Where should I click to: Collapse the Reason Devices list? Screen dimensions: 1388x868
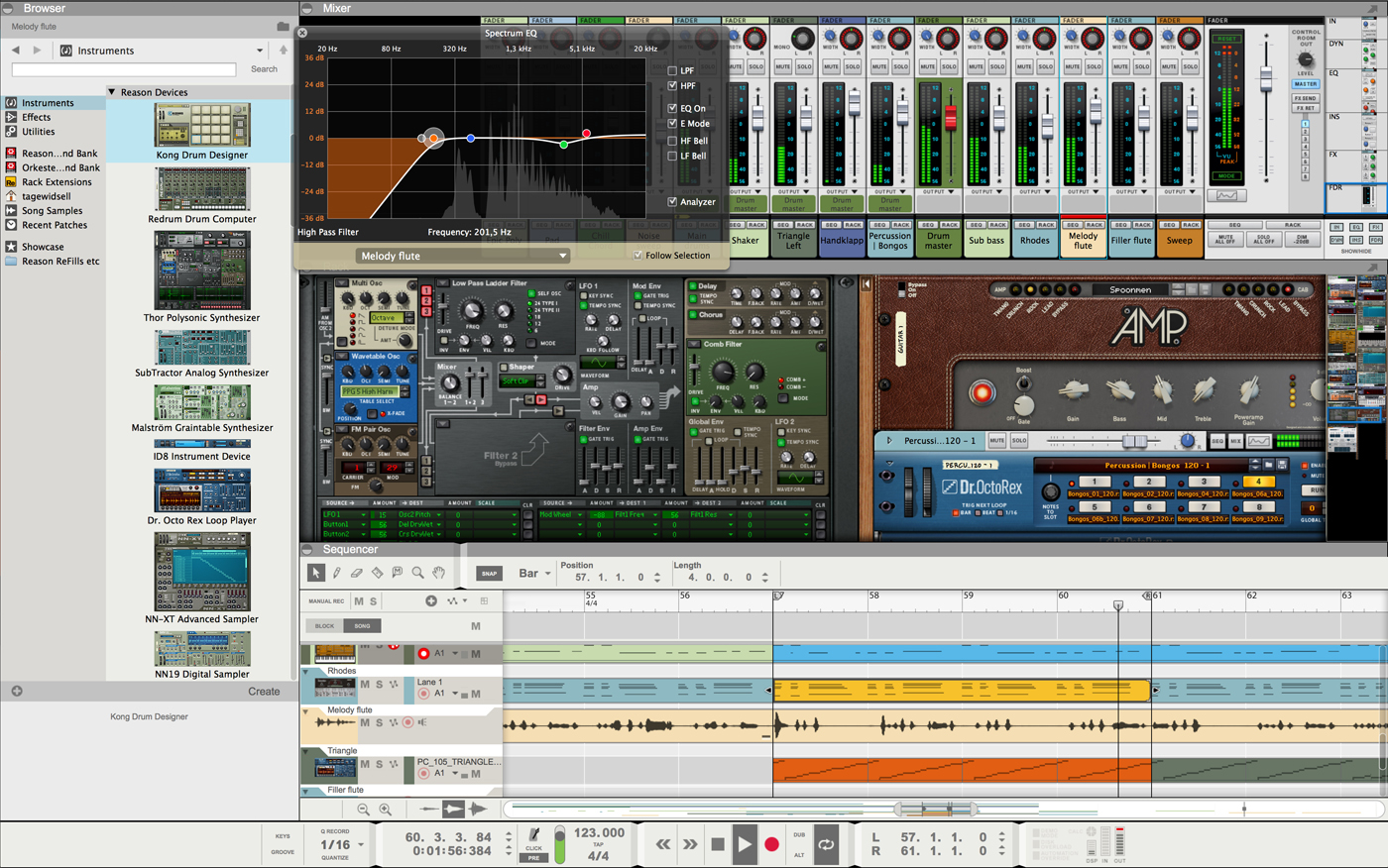pos(112,92)
